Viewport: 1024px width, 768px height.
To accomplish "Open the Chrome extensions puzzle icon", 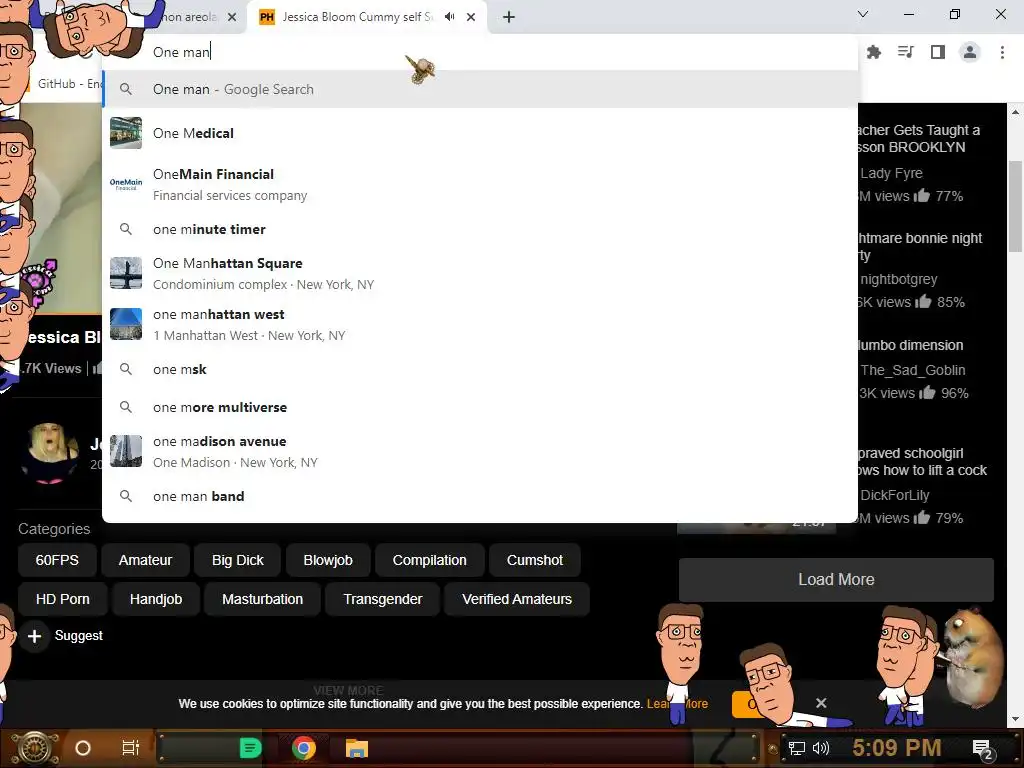I will 874,52.
